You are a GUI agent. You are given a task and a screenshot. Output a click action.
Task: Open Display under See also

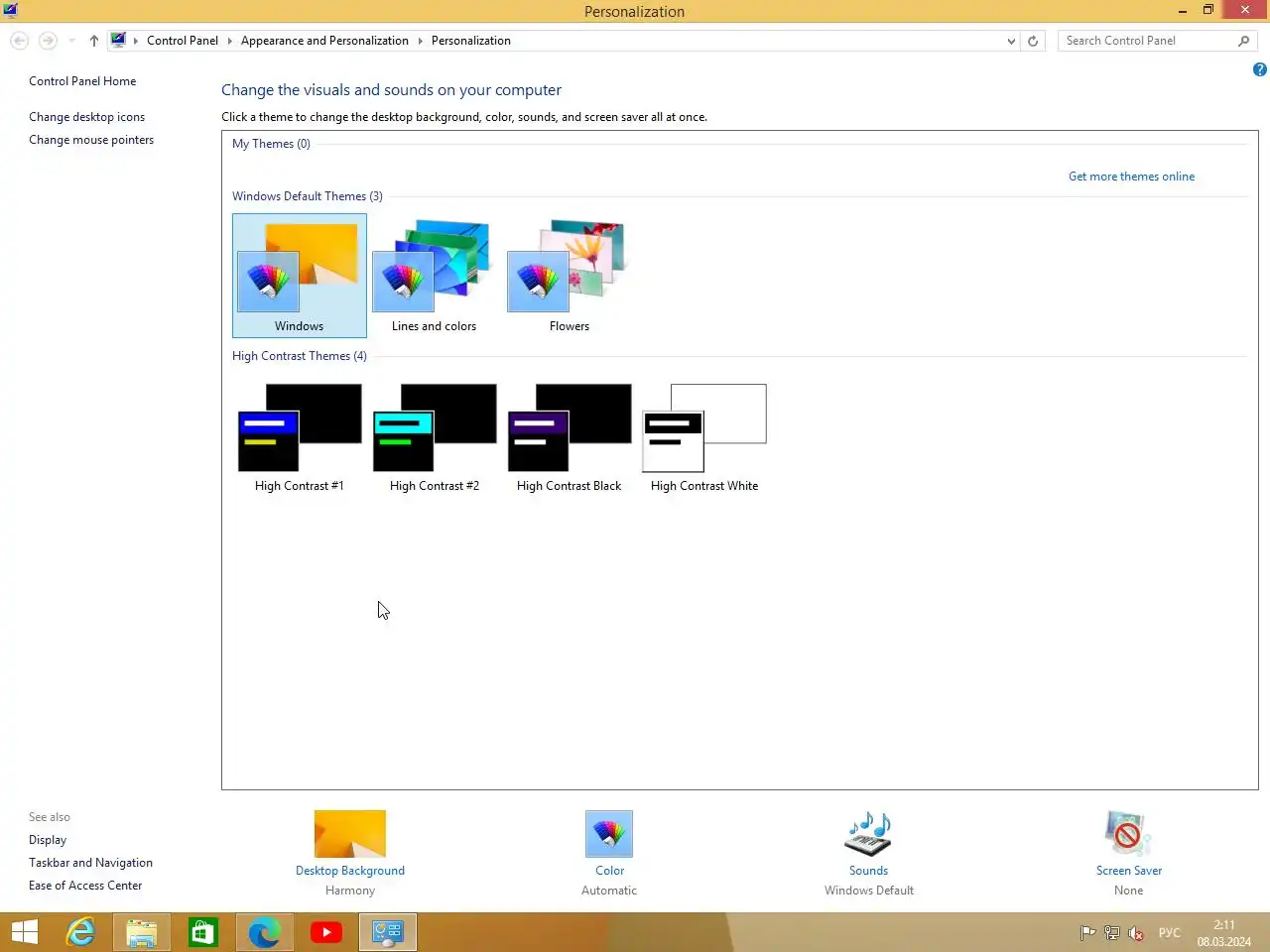coord(48,840)
